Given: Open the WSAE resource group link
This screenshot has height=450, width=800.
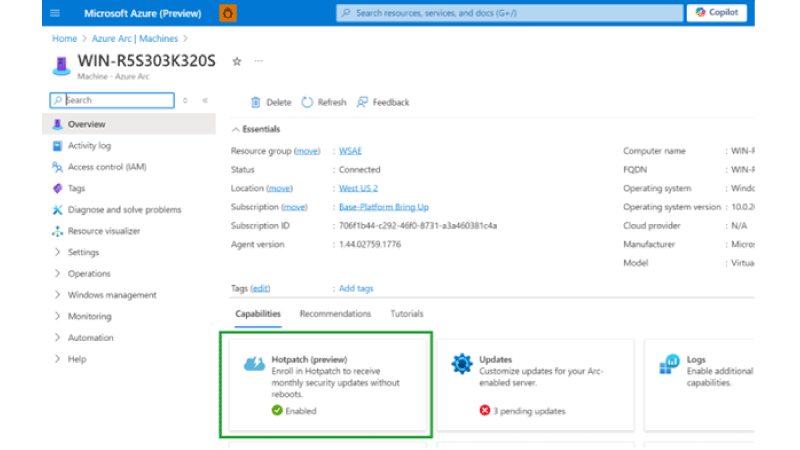Looking at the screenshot, I should click(350, 151).
